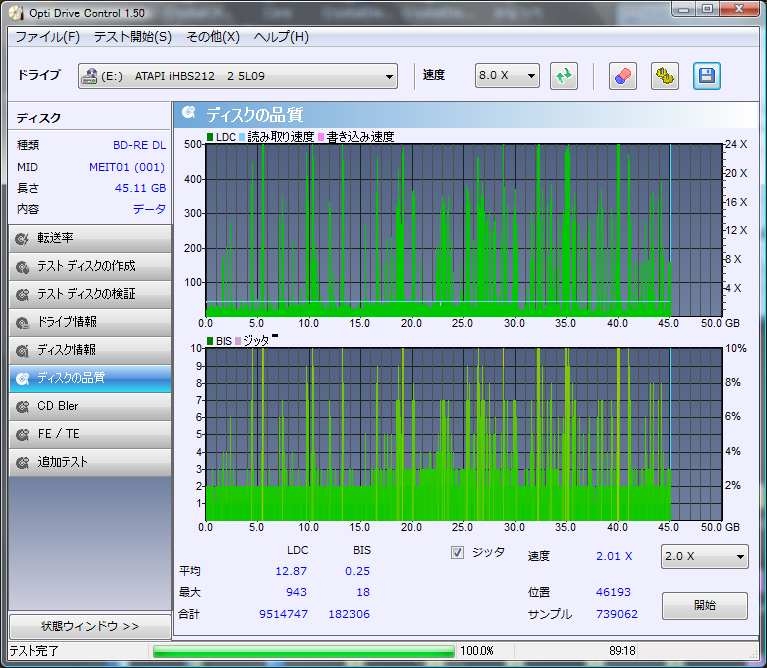Click the eraser disc icon
767x668 pixels.
point(621,76)
